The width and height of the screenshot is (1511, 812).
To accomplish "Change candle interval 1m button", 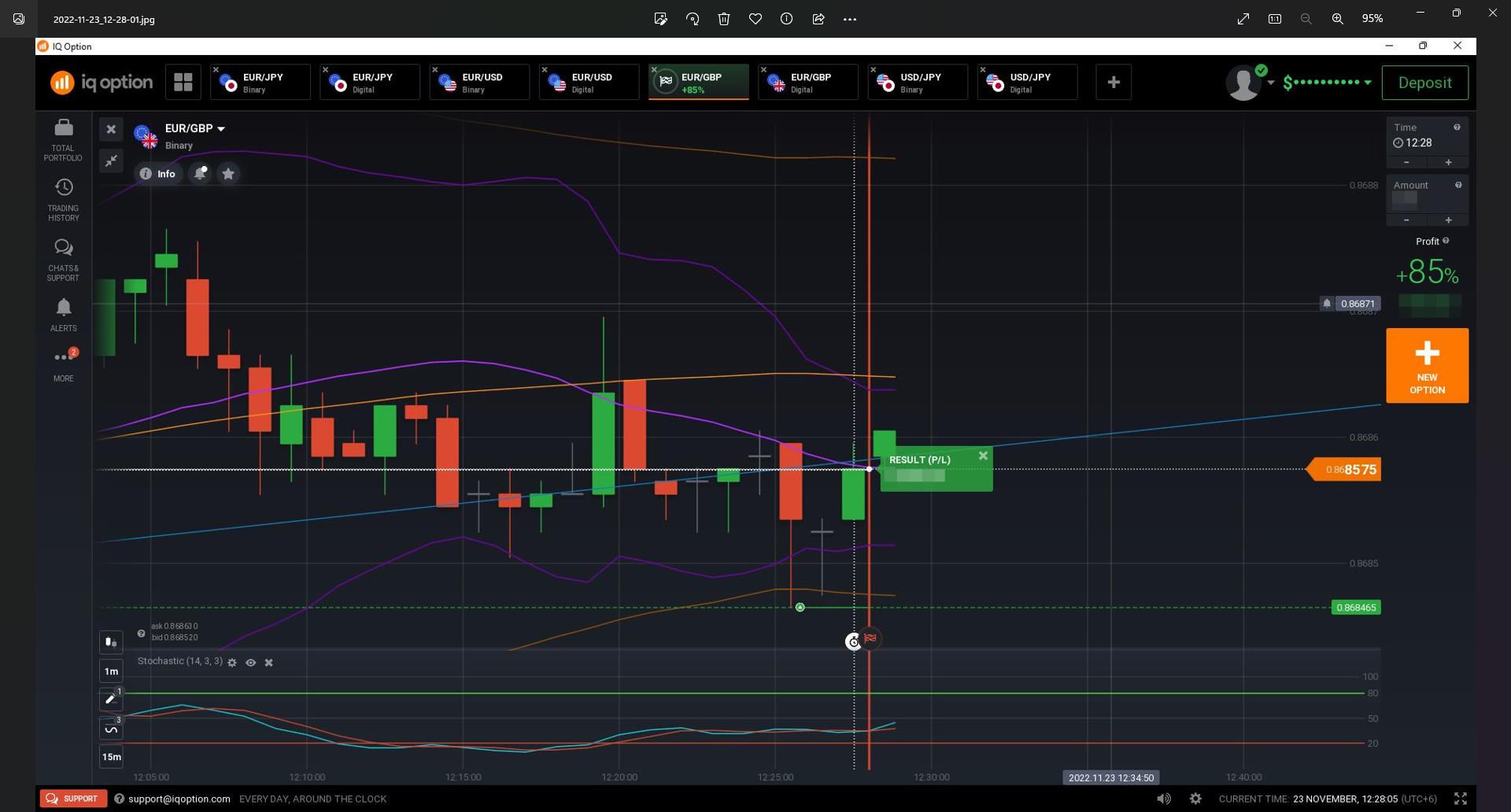I will (111, 671).
